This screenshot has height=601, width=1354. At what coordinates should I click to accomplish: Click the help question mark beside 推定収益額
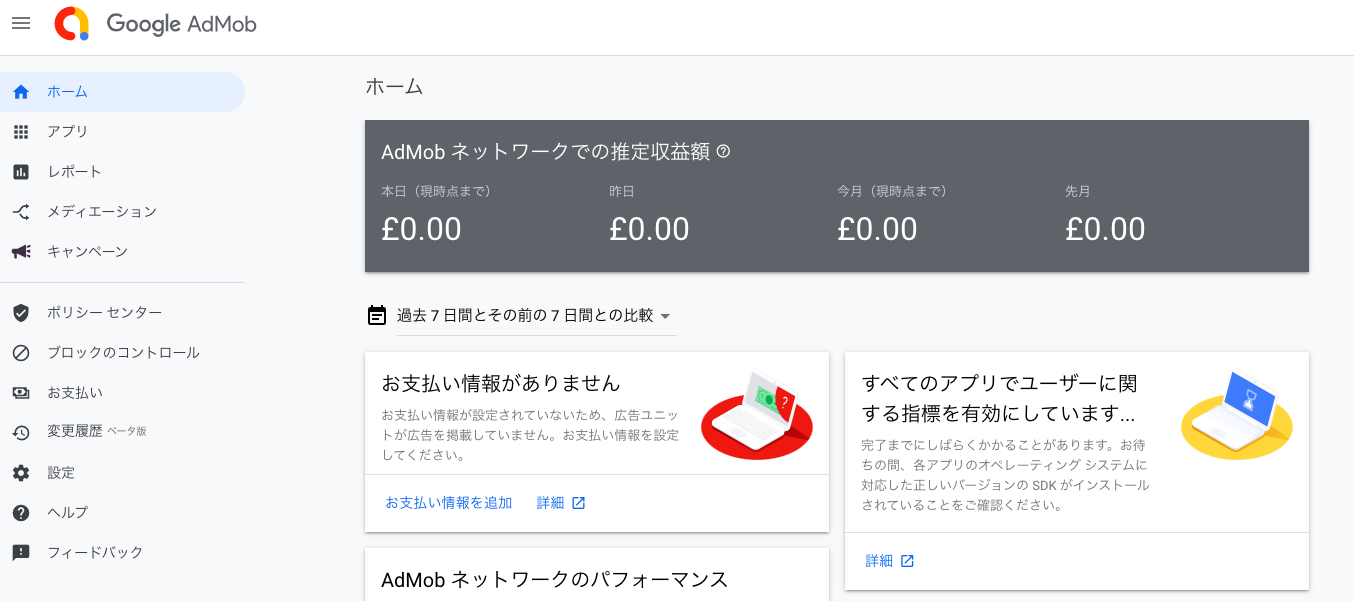pyautogui.click(x=723, y=152)
